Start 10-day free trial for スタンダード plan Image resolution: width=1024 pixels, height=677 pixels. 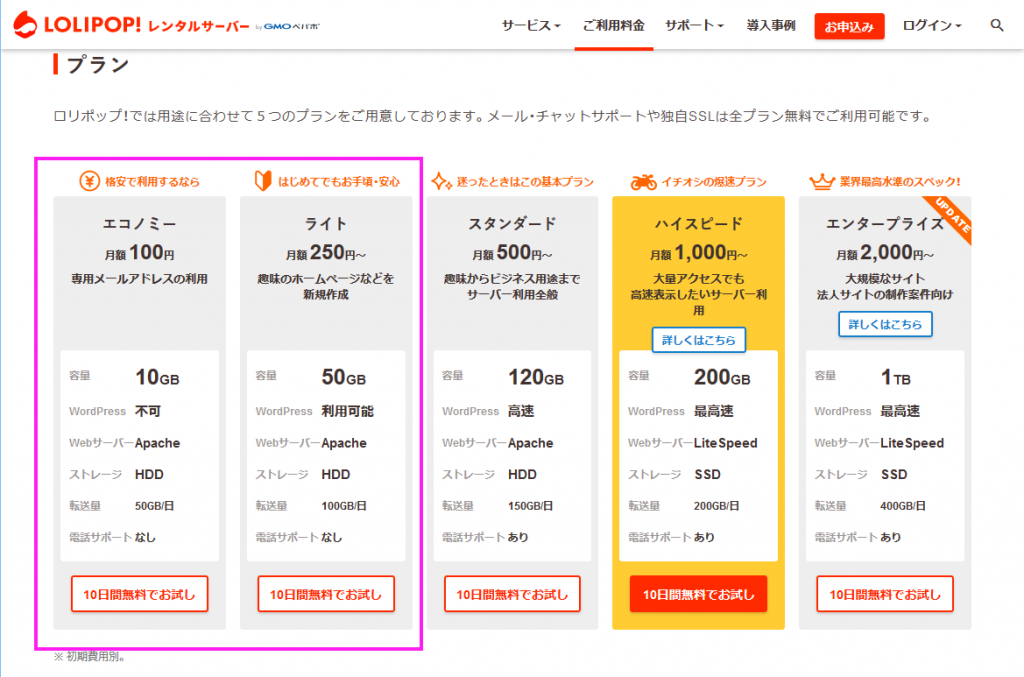pyautogui.click(x=512, y=594)
